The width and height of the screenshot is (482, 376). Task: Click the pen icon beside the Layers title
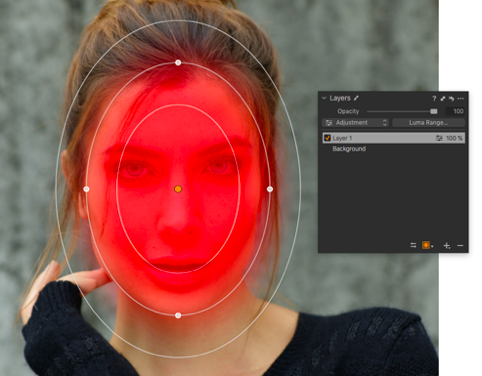click(356, 98)
